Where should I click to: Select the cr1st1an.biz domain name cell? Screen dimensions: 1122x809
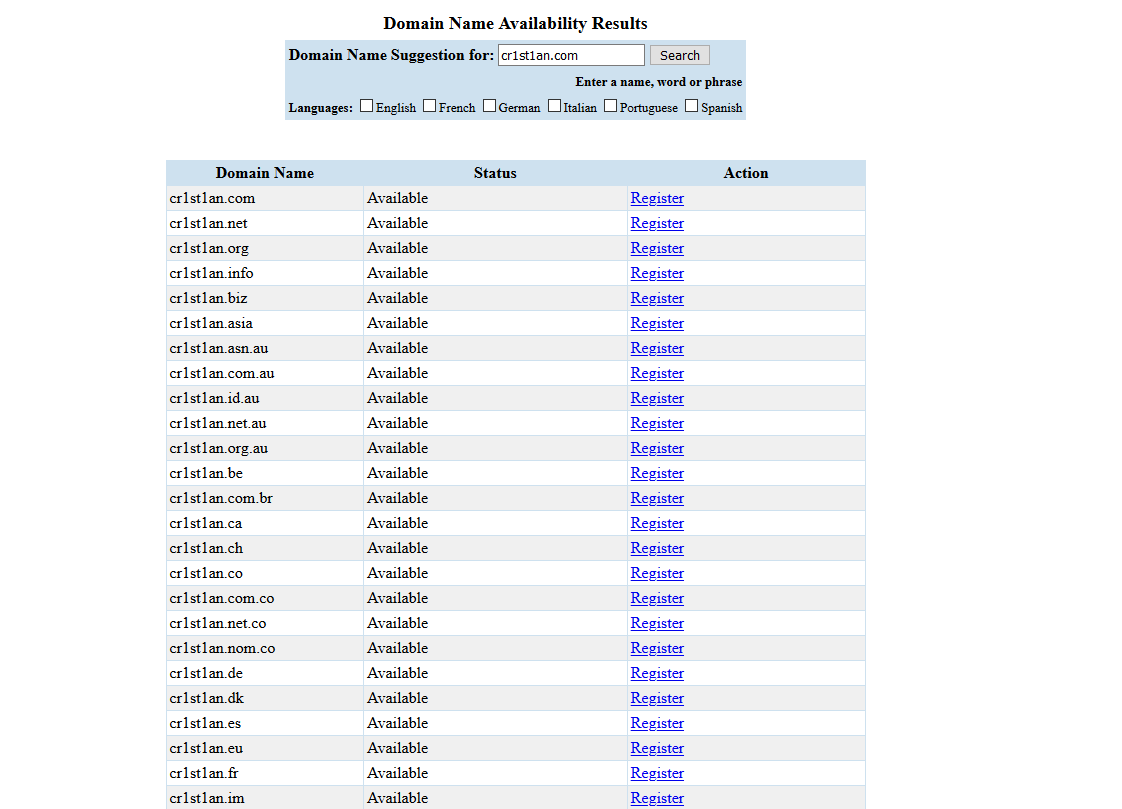pyautogui.click(x=265, y=298)
